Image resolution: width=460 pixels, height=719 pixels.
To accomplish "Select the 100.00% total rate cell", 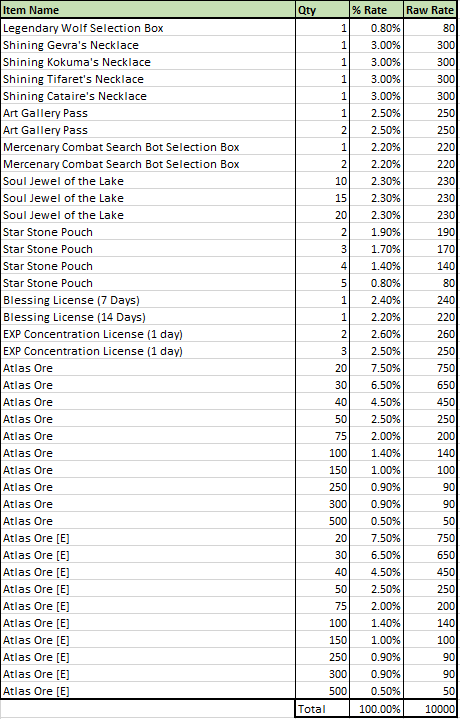I will [x=376, y=709].
